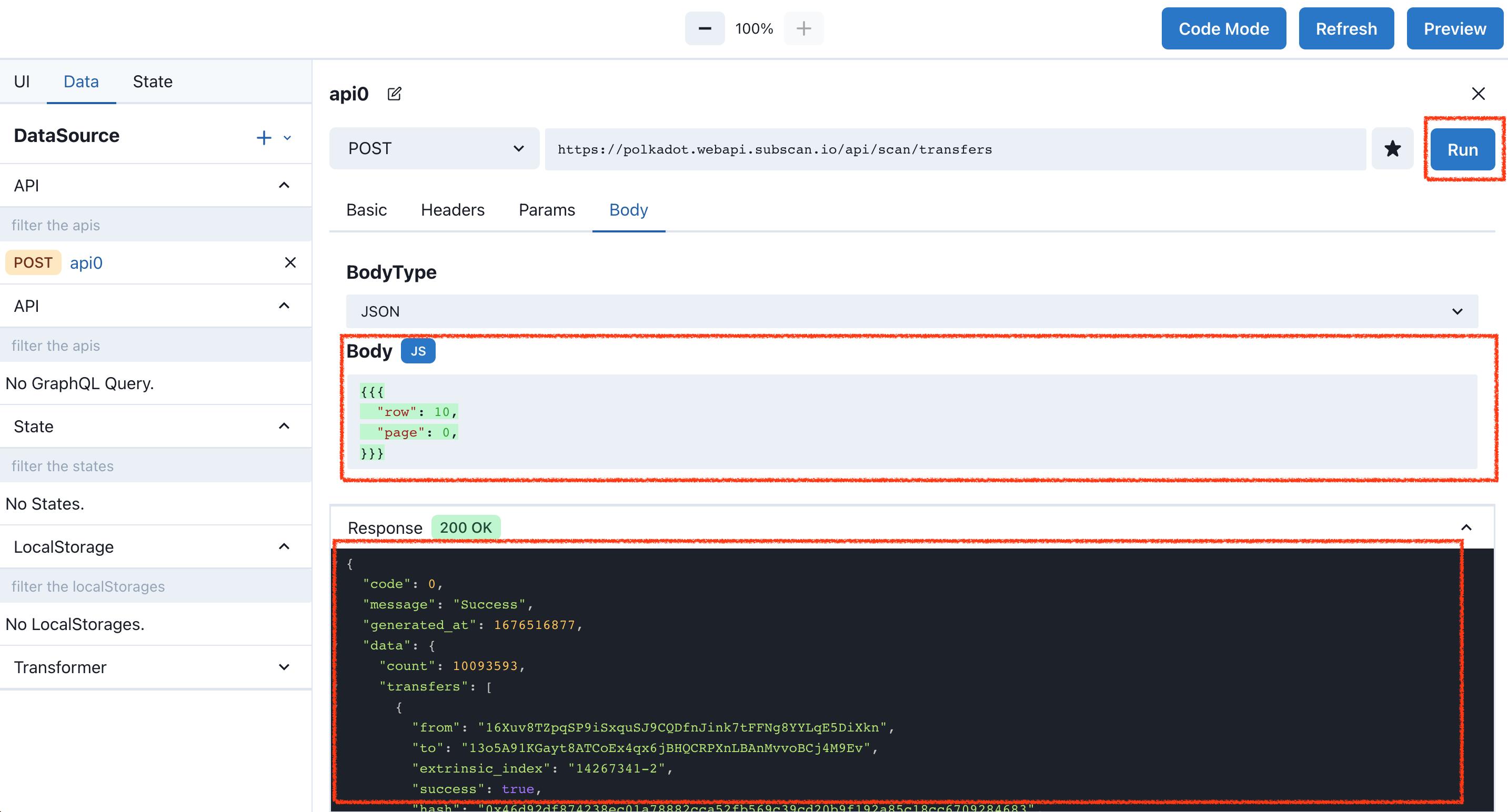The image size is (1508, 812).
Task: Click the 'filter the states' field
Action: [156, 465]
